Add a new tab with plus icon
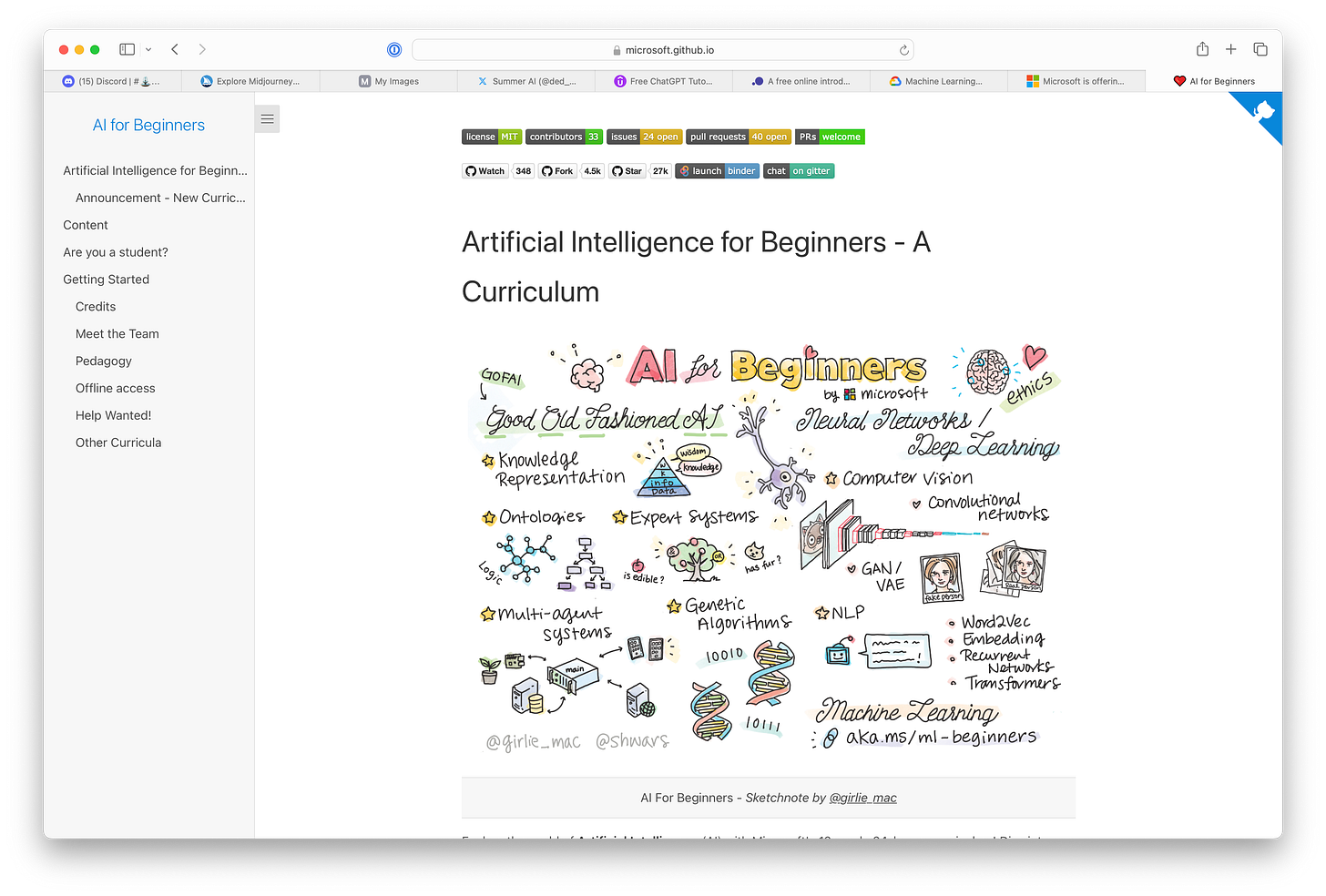The width and height of the screenshot is (1326, 896). point(1231,49)
